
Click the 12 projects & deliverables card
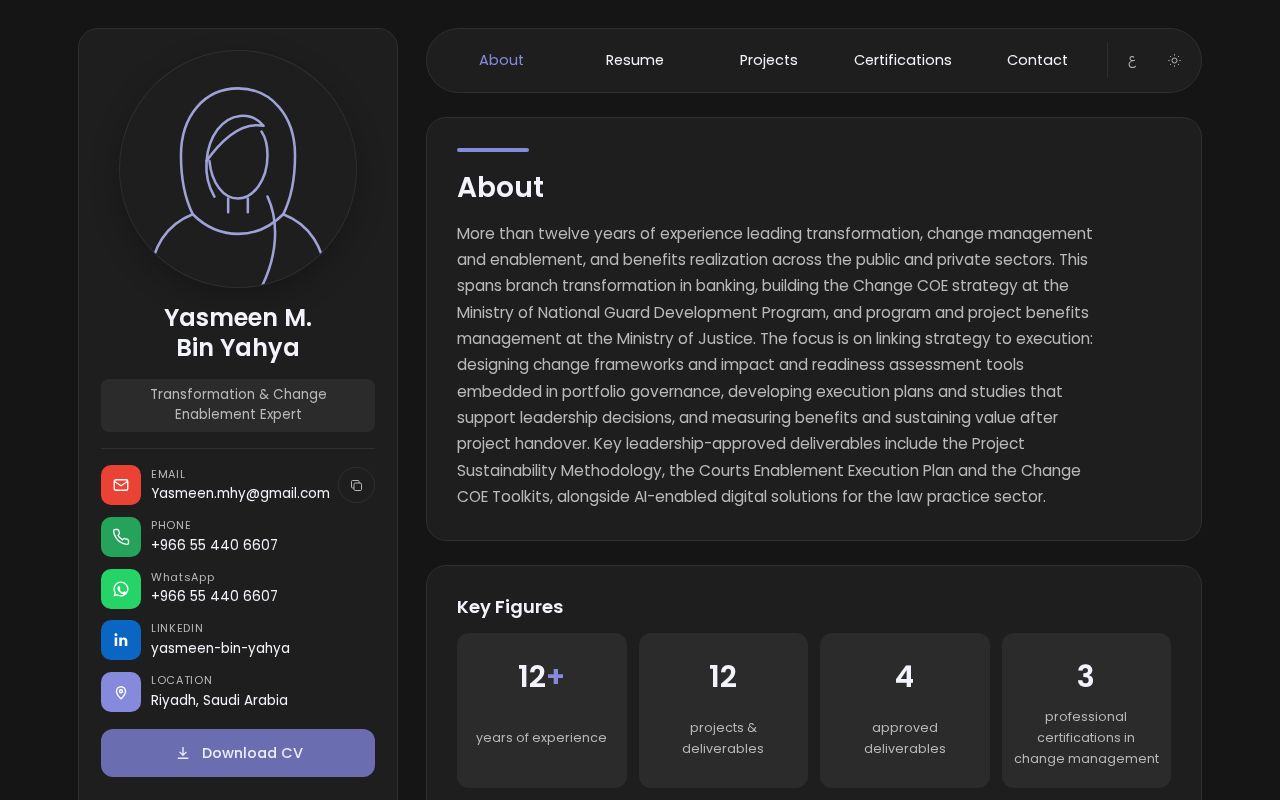coord(723,710)
